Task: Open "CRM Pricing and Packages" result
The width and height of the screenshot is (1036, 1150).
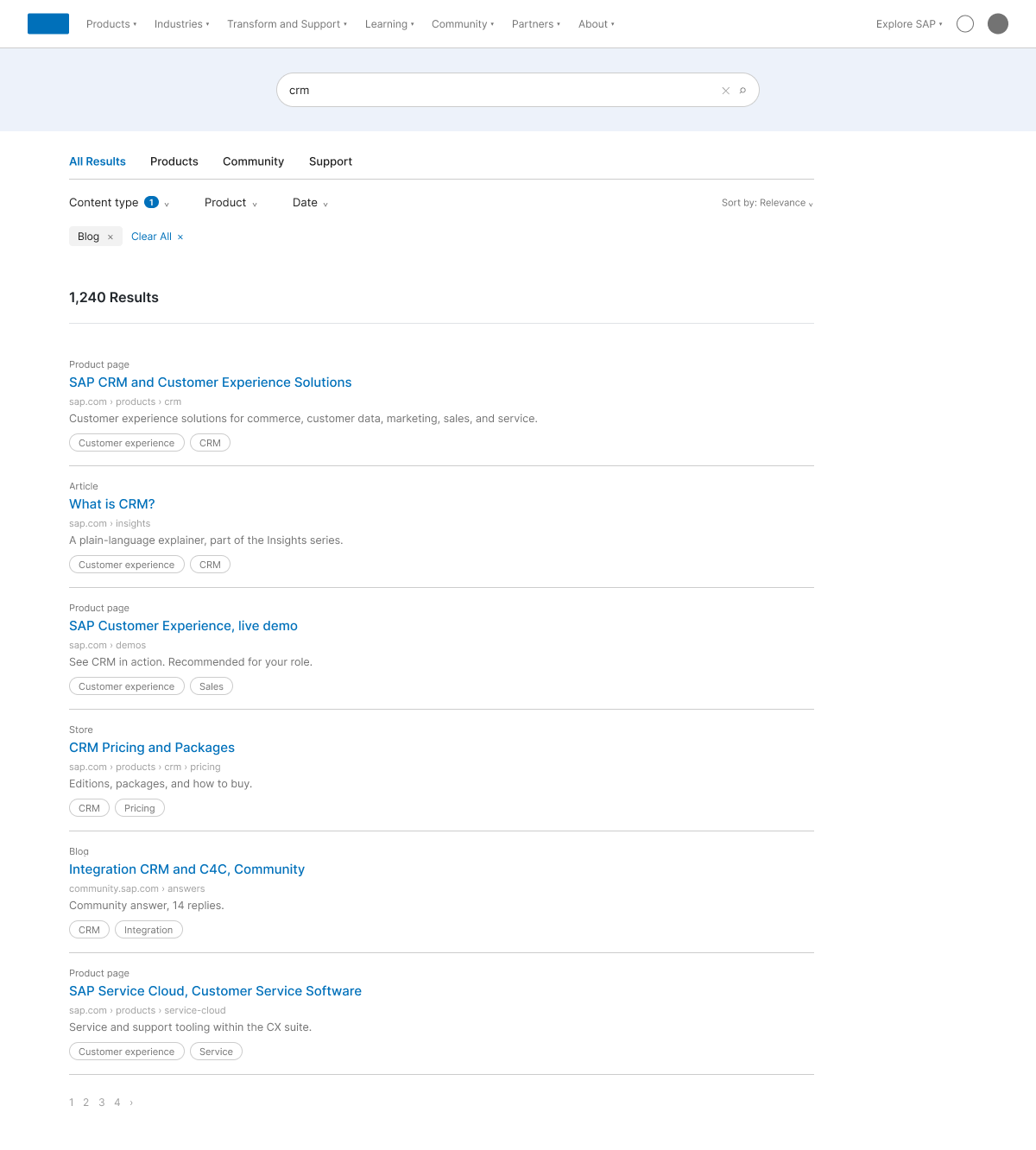Action: [152, 748]
